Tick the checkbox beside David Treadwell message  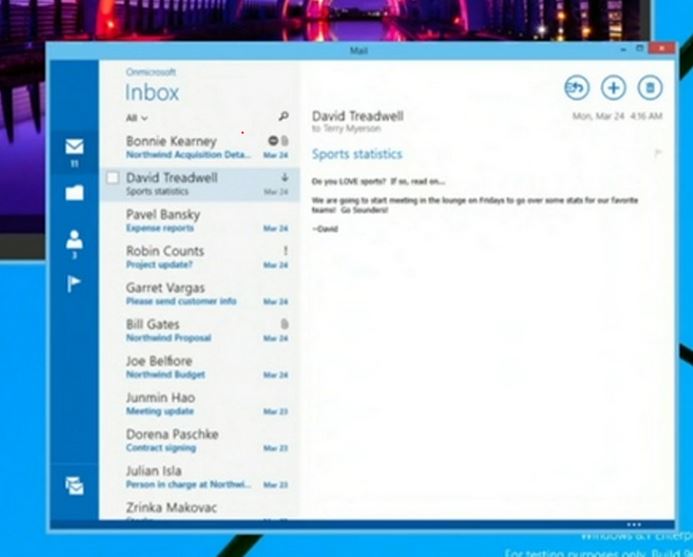pos(113,178)
